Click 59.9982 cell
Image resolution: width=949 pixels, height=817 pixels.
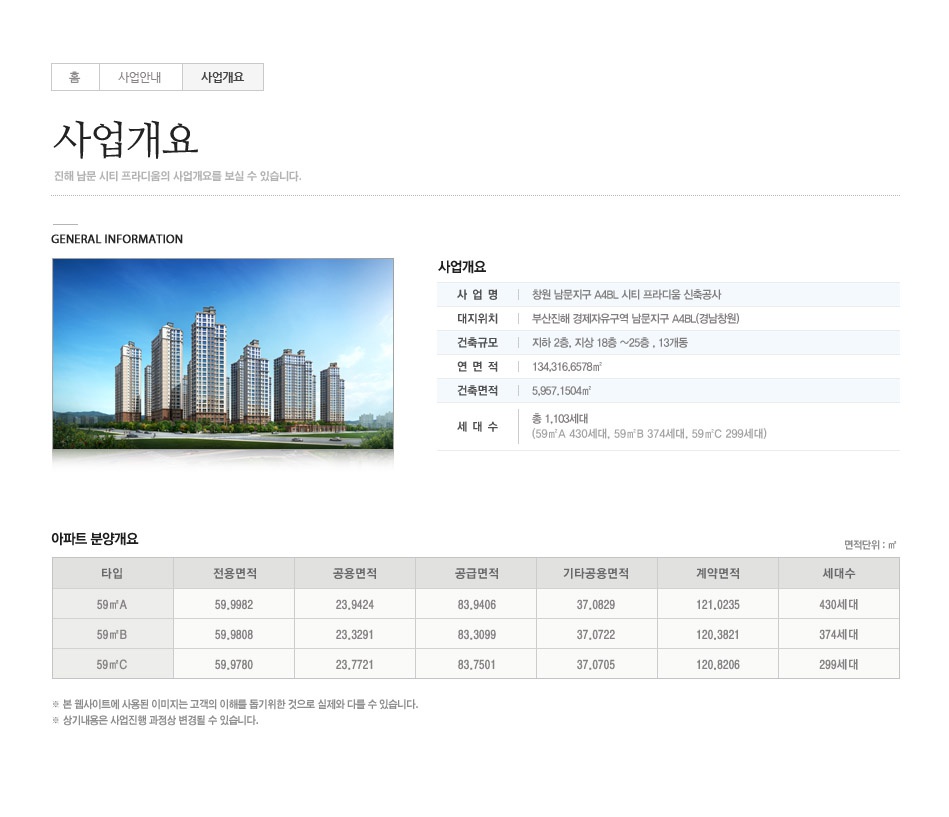[x=234, y=604]
